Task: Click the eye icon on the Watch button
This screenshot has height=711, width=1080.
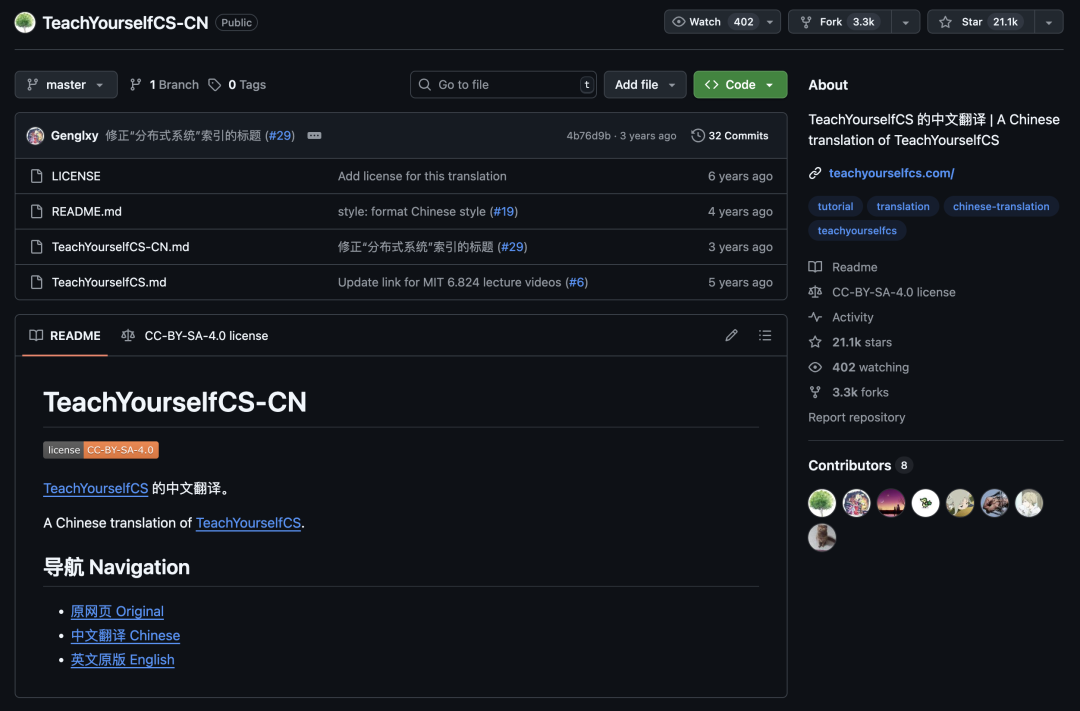Action: click(678, 22)
